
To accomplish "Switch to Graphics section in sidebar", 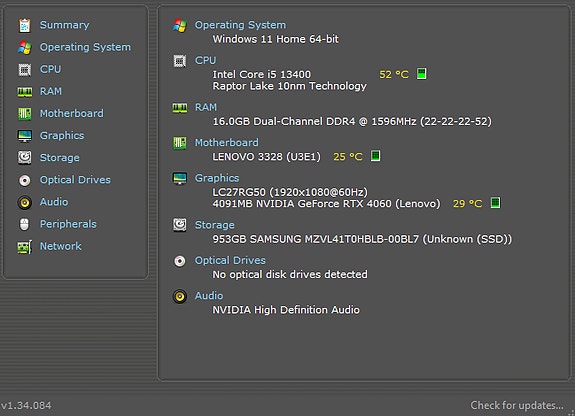I will (x=62, y=136).
